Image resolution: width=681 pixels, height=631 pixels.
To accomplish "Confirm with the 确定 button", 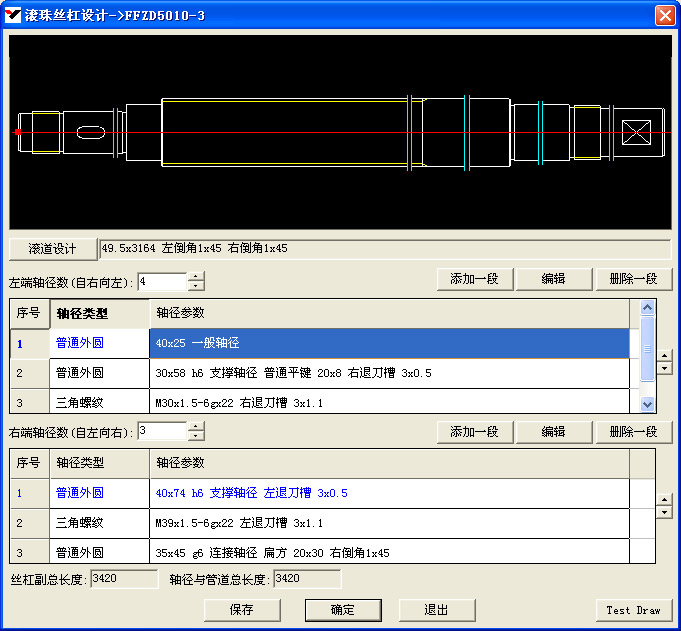I will pyautogui.click(x=342, y=610).
